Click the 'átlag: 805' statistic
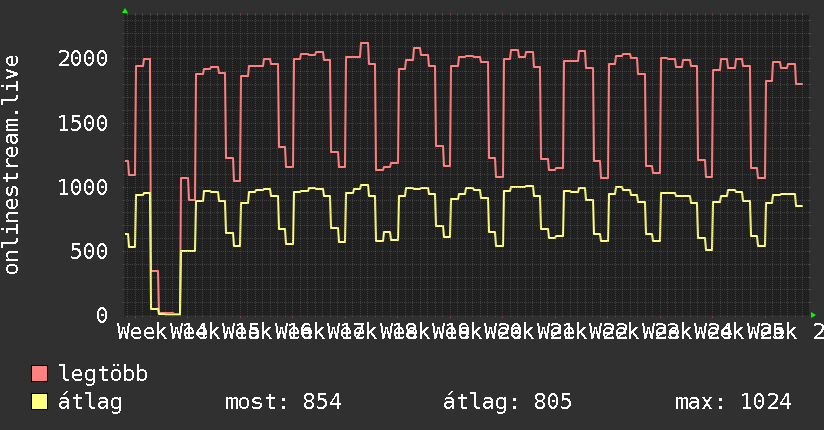 [x=507, y=402]
